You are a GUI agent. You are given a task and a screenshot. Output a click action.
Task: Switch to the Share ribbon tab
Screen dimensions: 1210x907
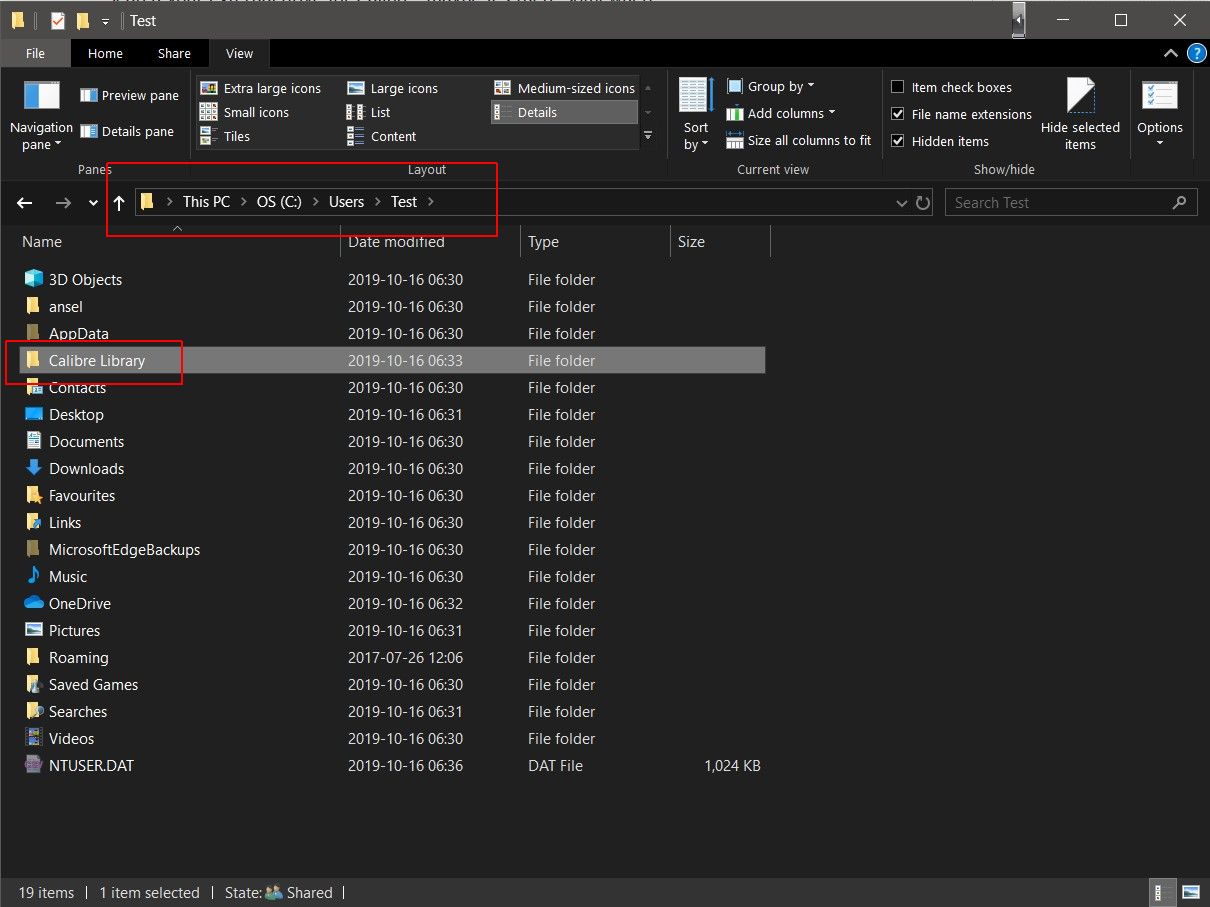(x=174, y=53)
